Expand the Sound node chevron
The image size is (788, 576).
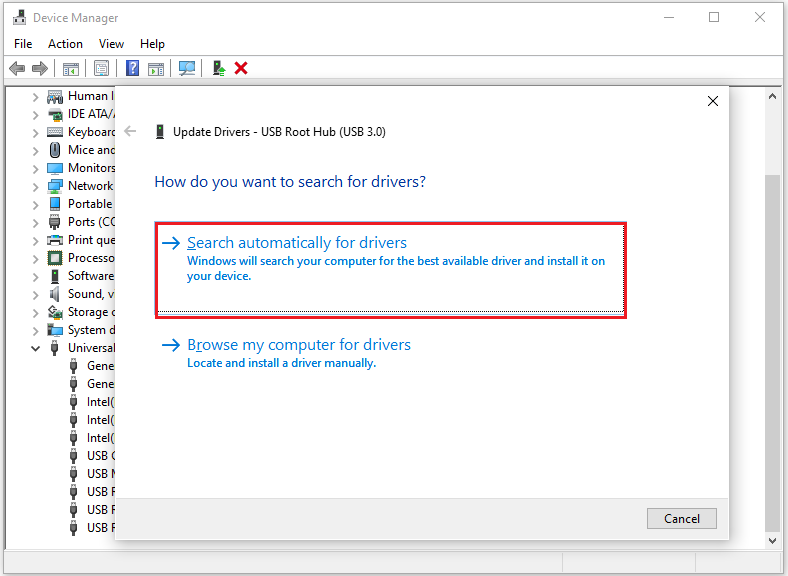tap(35, 295)
